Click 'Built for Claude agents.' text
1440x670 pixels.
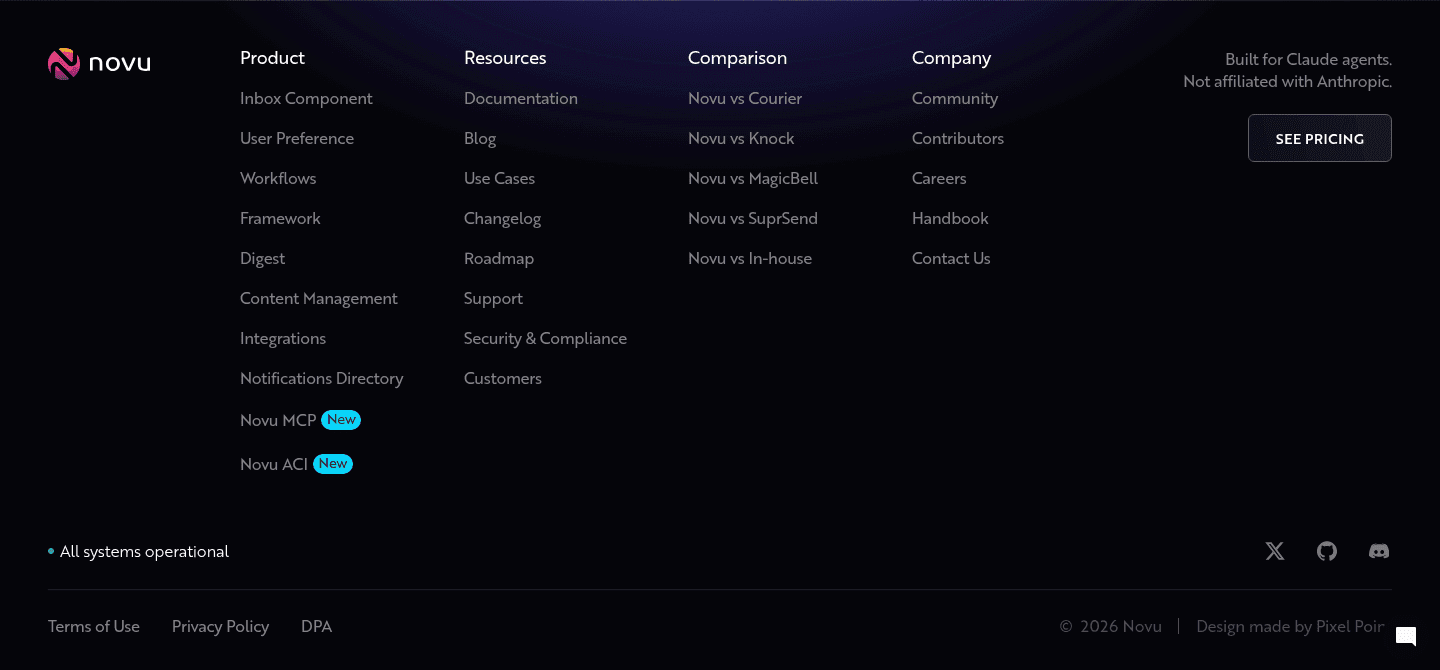(x=1308, y=59)
